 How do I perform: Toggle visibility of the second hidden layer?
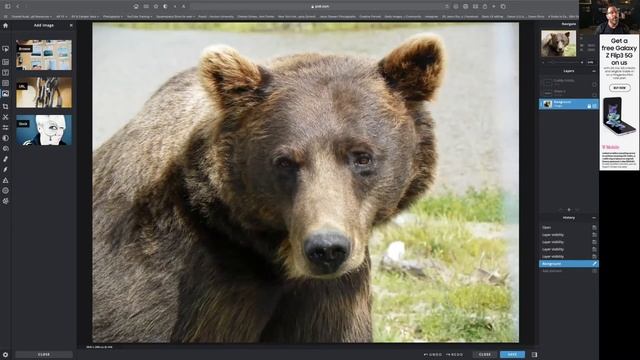pos(594,95)
